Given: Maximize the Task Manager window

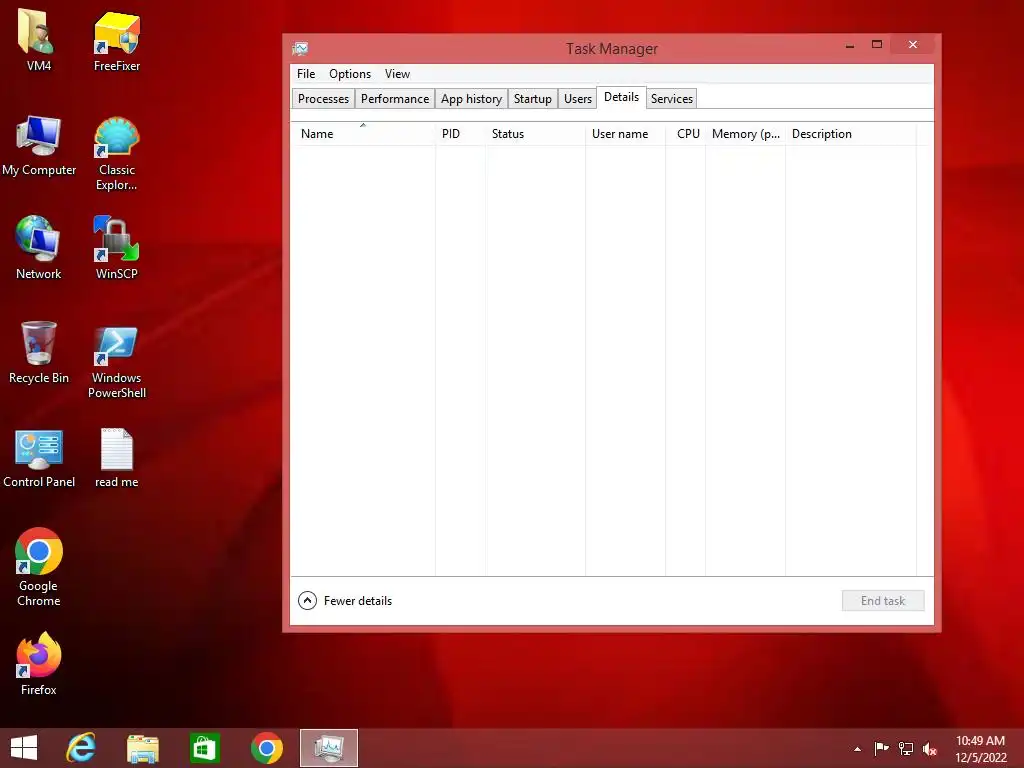Looking at the screenshot, I should click(x=877, y=44).
